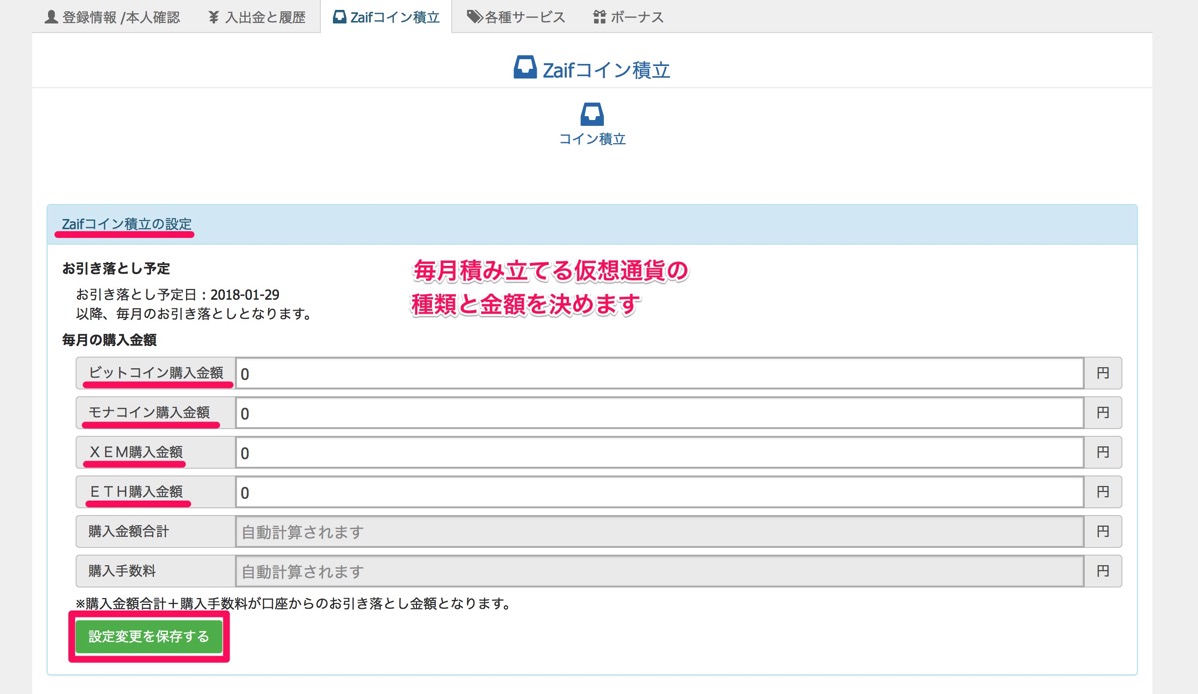
Task: Click the コイン積立 tray icon
Action: (x=591, y=115)
